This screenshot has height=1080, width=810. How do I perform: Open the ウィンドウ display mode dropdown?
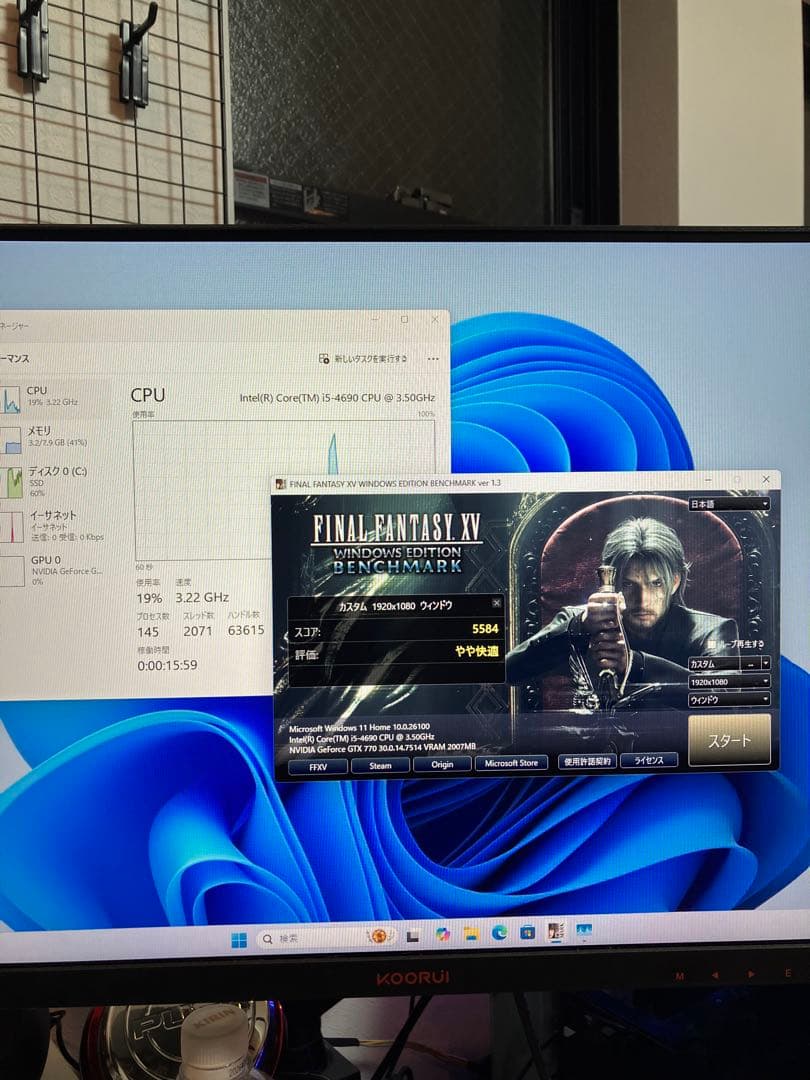[728, 700]
